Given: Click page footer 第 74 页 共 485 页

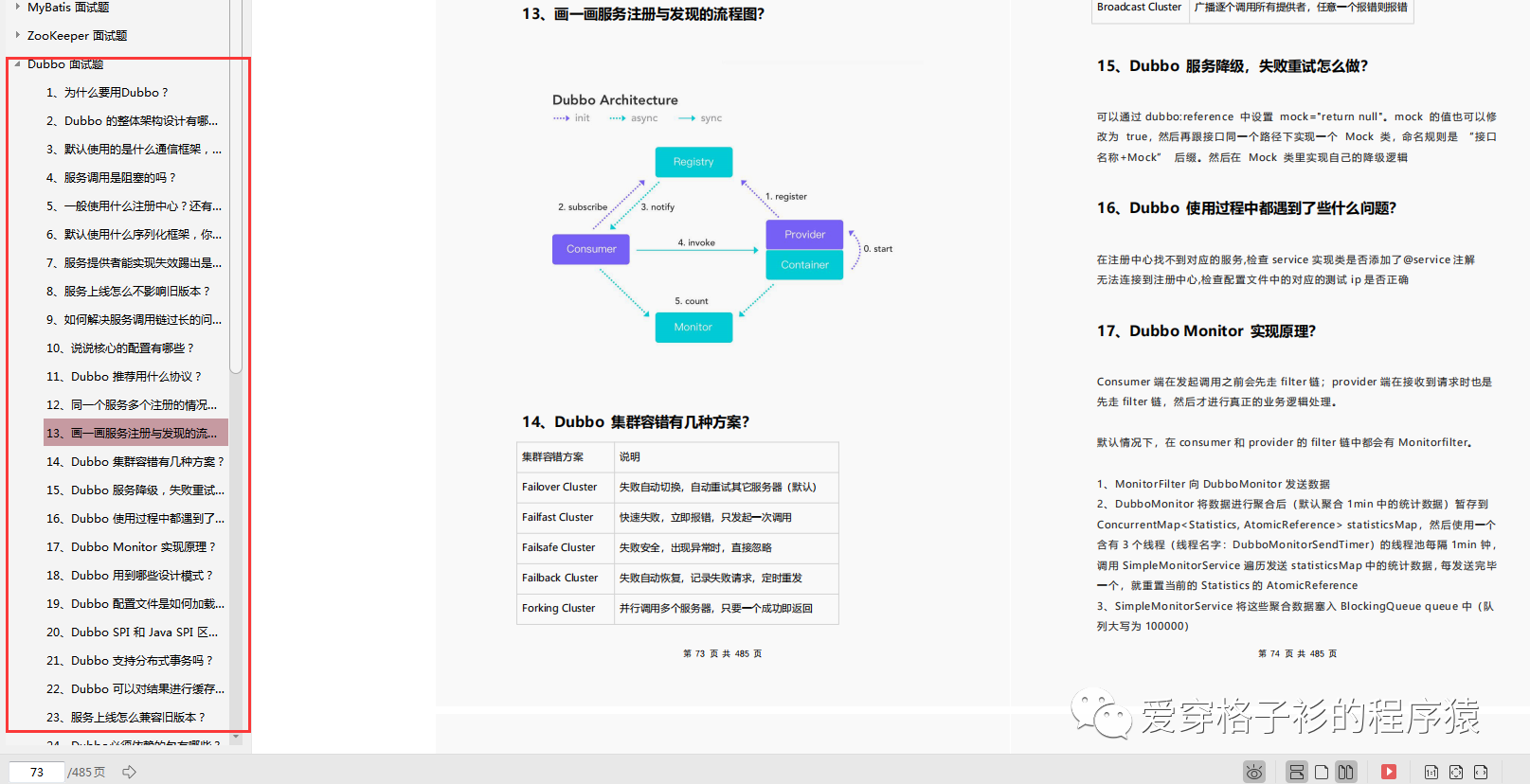Looking at the screenshot, I should (x=1298, y=653).
